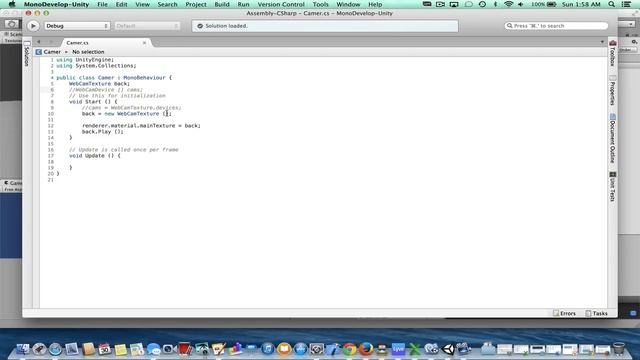The height and width of the screenshot is (360, 640).
Task: Open the Project menu
Action: (196, 4)
